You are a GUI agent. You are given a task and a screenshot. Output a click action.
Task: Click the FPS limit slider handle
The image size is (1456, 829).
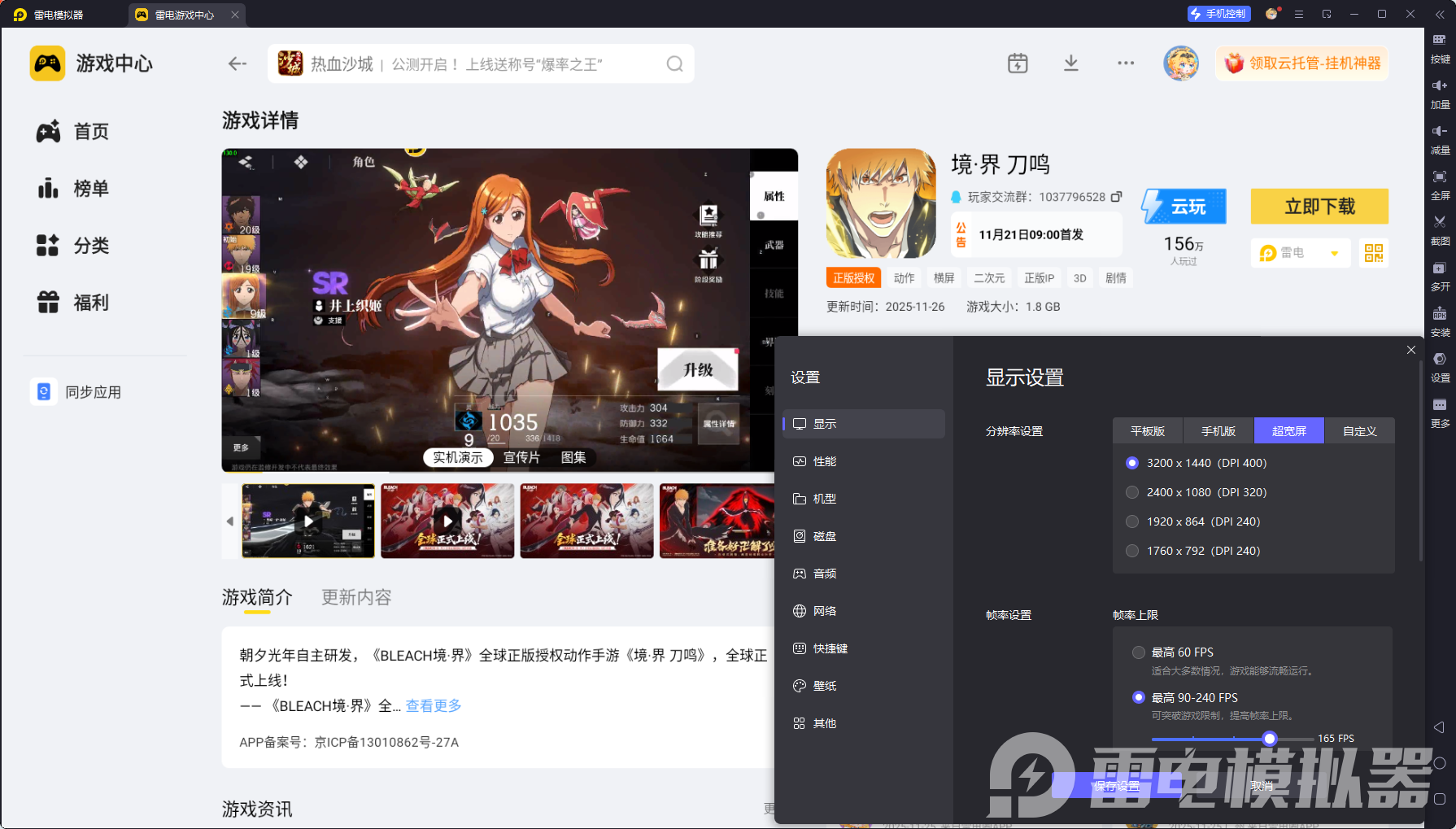(1270, 739)
